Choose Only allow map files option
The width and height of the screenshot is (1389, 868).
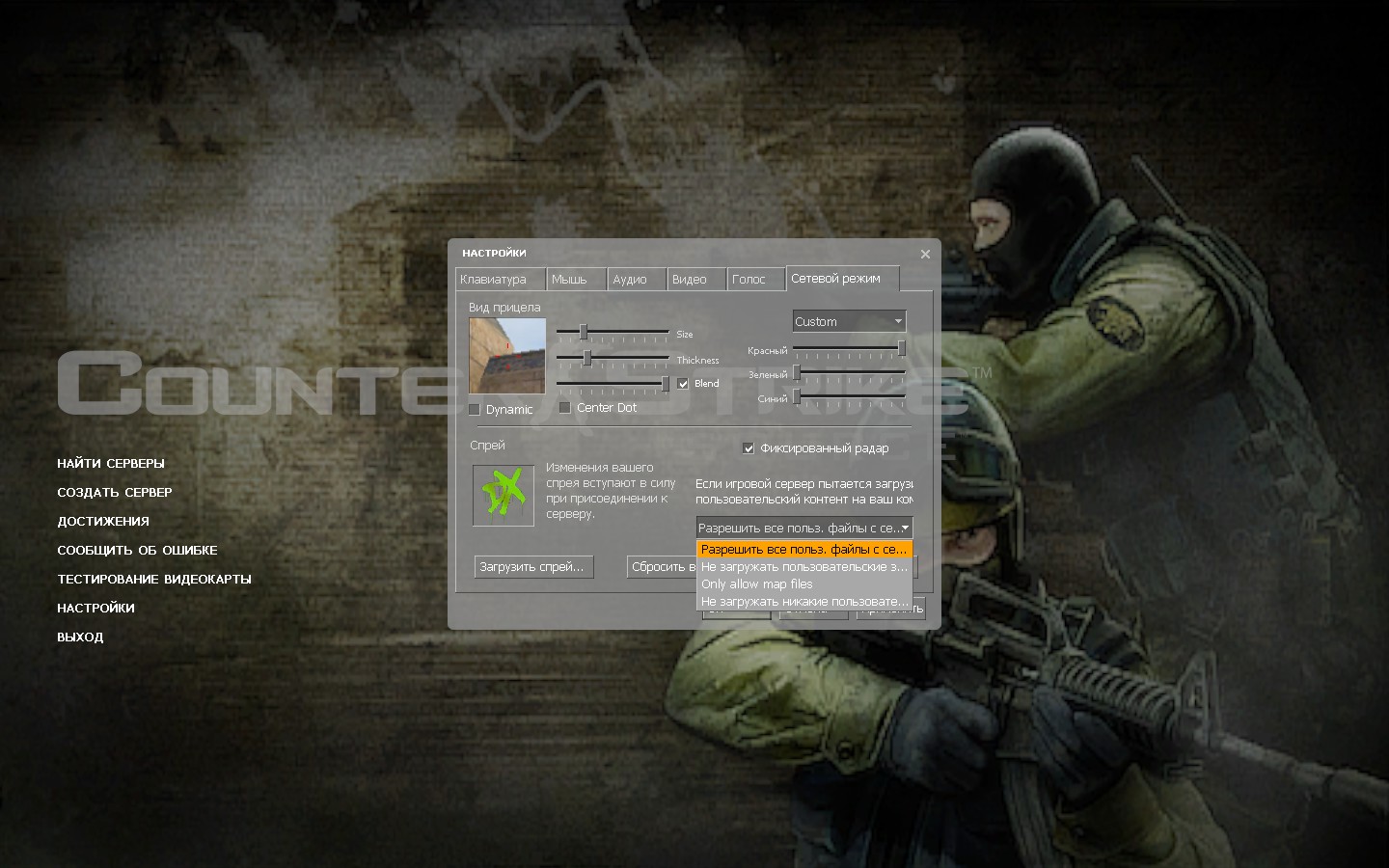(803, 583)
